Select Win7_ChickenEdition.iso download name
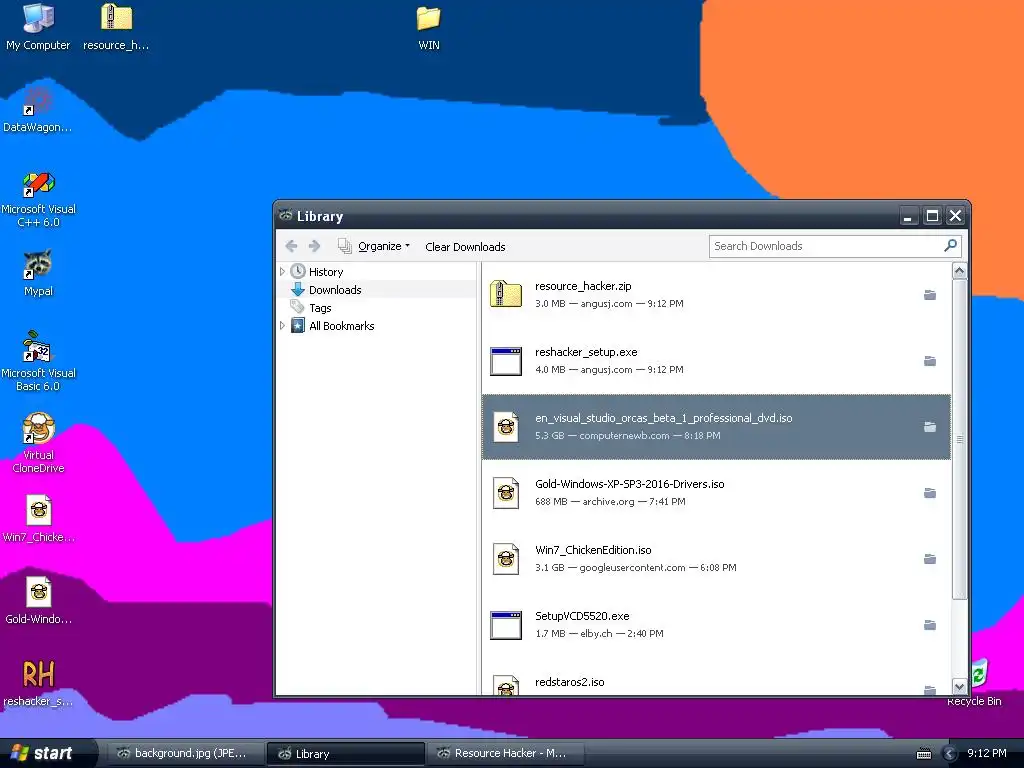 click(593, 550)
